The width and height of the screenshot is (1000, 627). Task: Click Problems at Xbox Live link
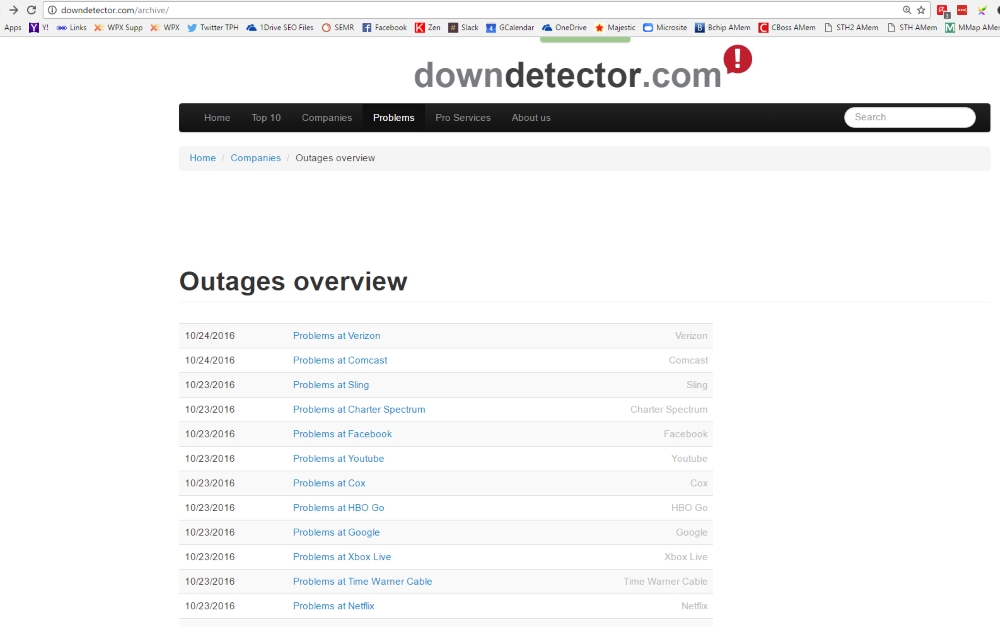[x=342, y=557]
